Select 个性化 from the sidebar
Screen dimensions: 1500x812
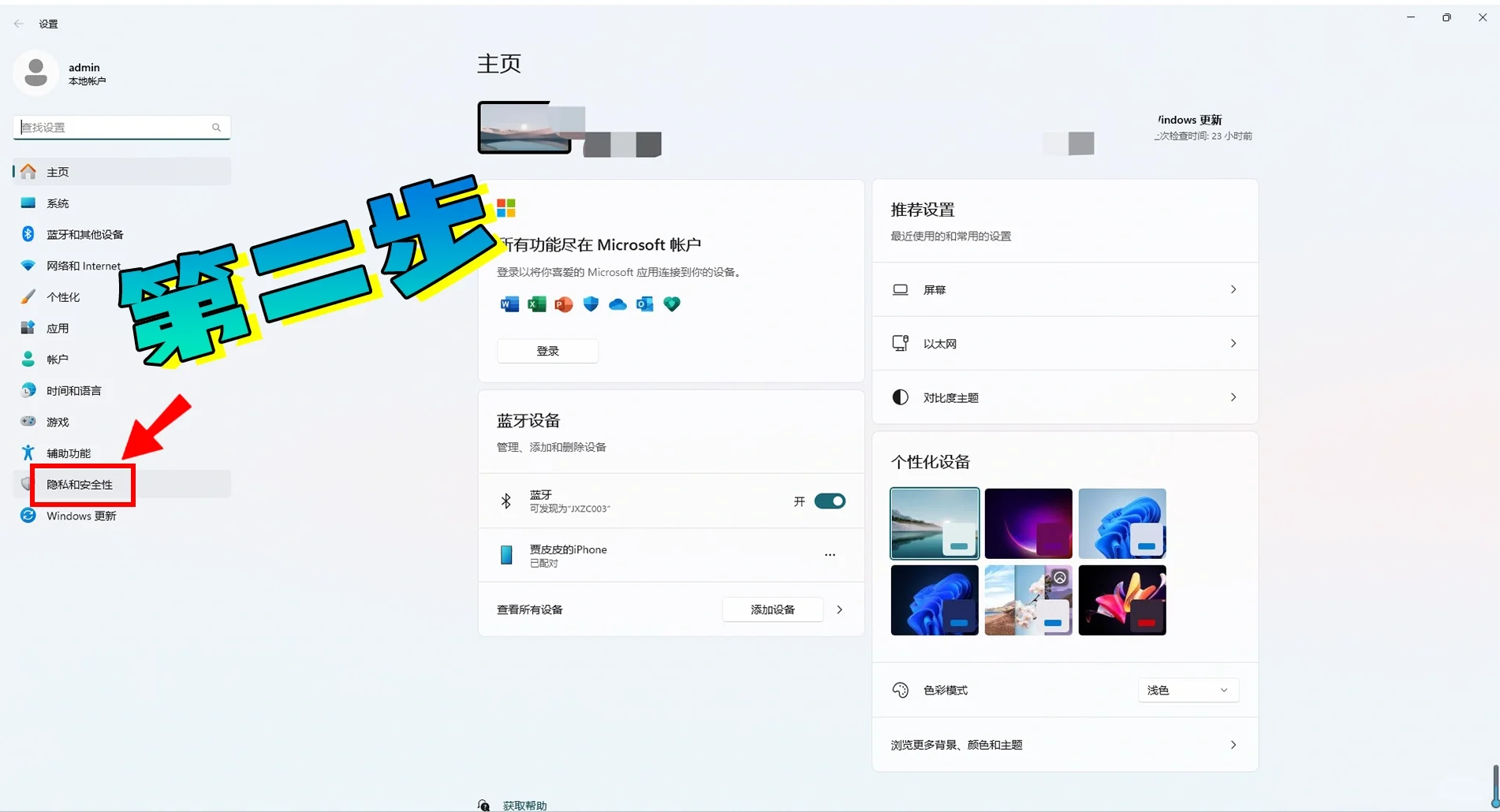(x=63, y=296)
